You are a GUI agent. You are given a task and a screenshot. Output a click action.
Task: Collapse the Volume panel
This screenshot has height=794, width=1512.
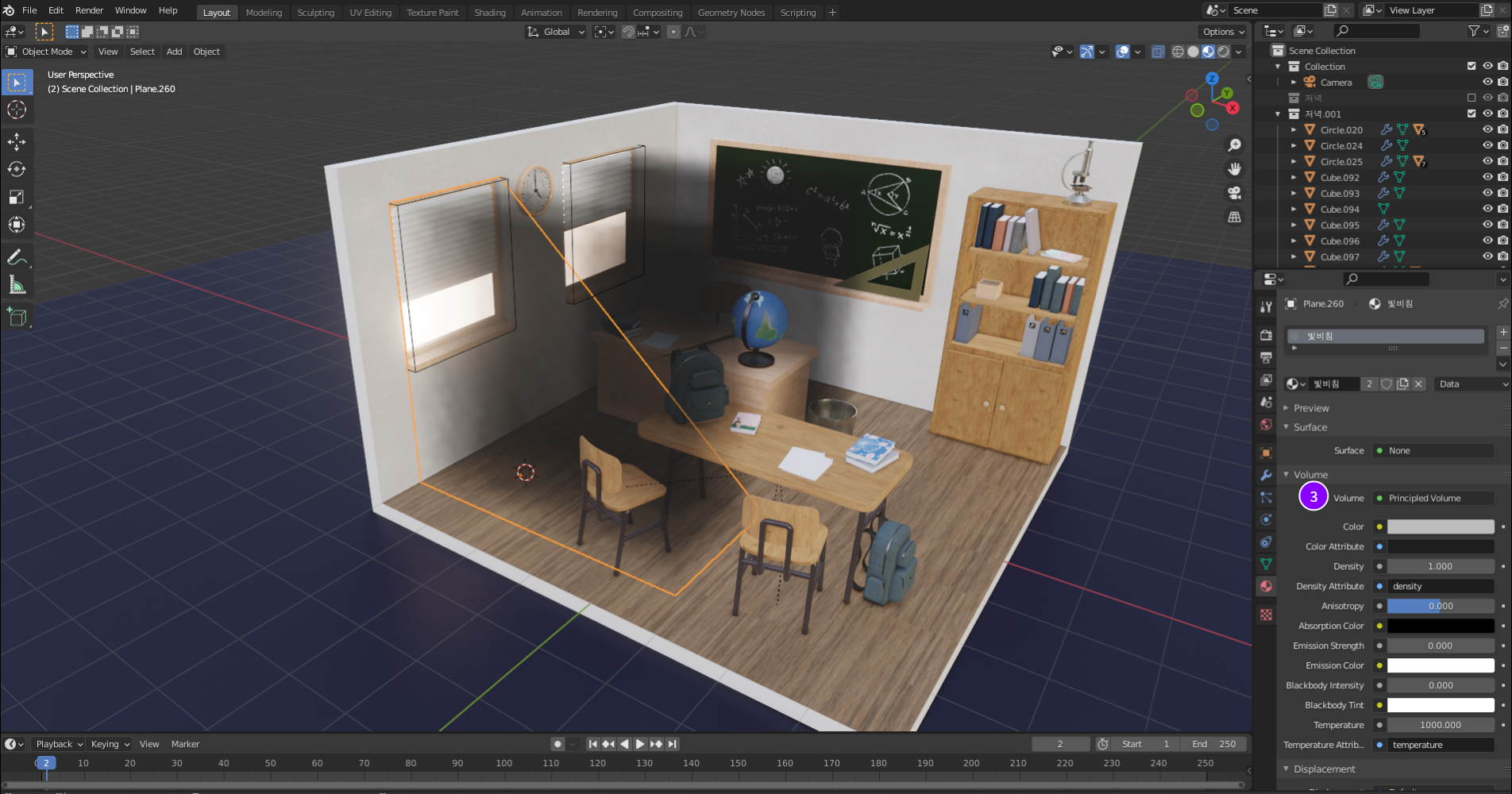point(1310,475)
